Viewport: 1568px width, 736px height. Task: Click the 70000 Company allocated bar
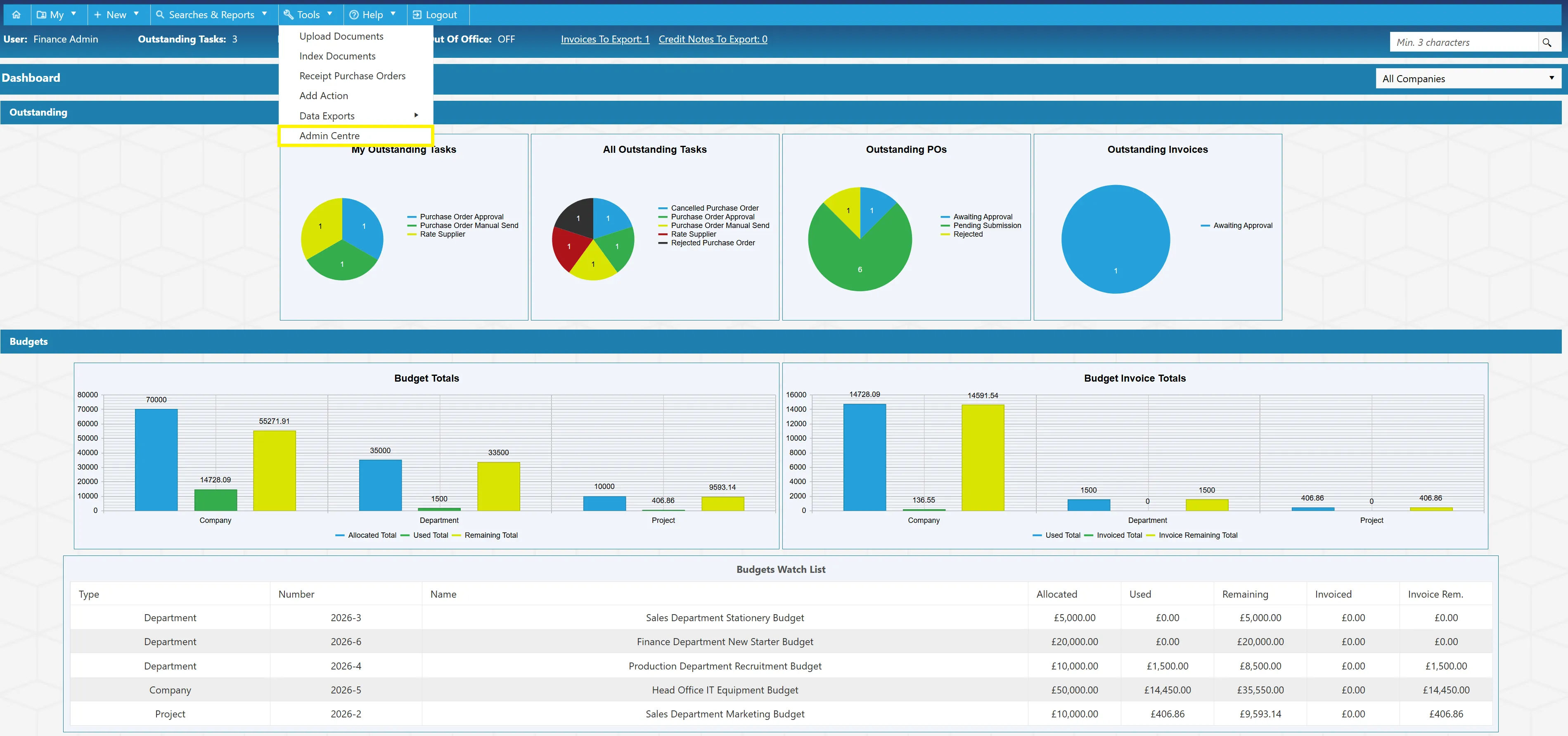[x=156, y=460]
